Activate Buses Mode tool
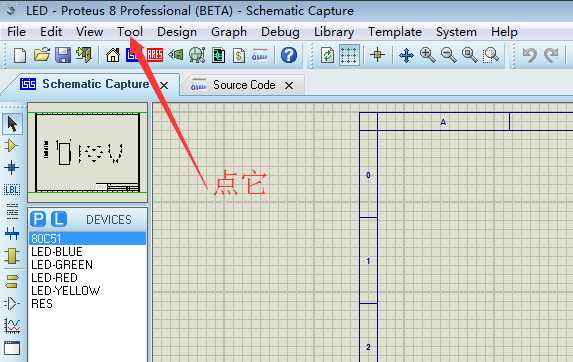Screen dimensions: 573x362 click(x=12, y=233)
